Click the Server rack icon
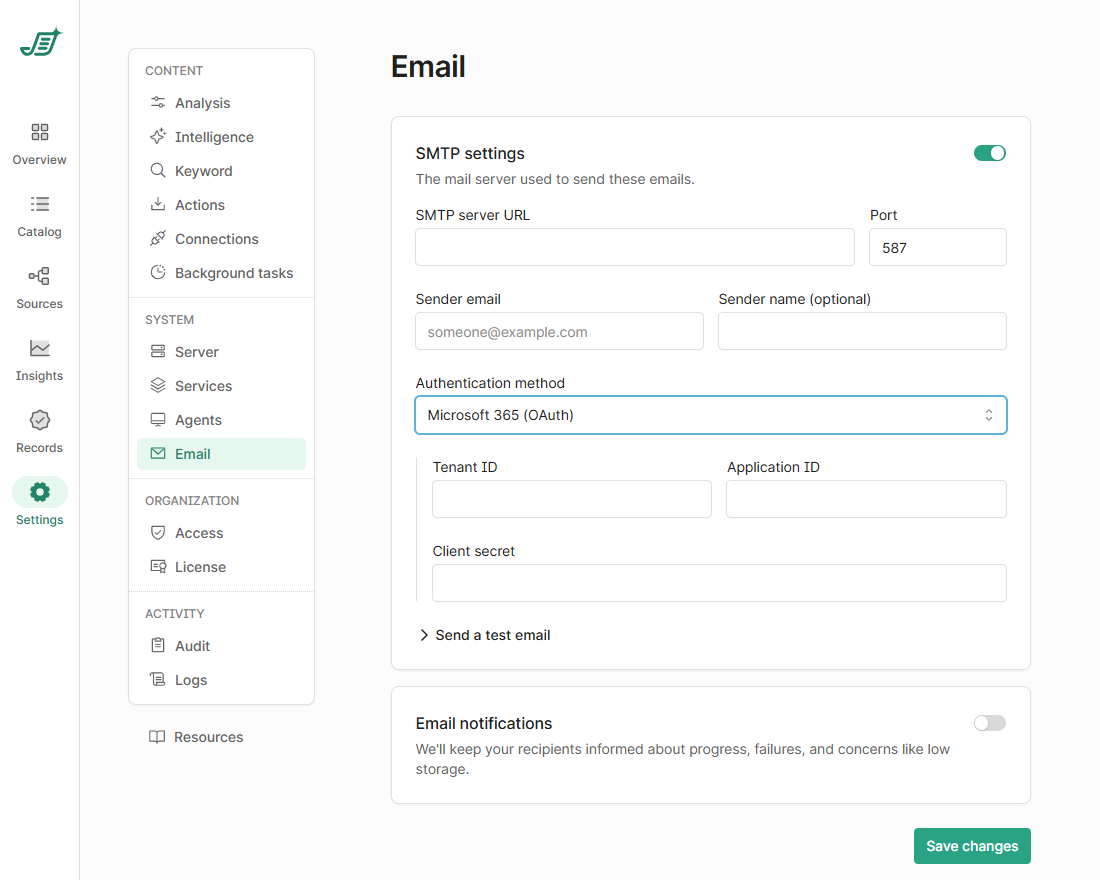Screen dimensions: 1100x880 [x=158, y=351]
